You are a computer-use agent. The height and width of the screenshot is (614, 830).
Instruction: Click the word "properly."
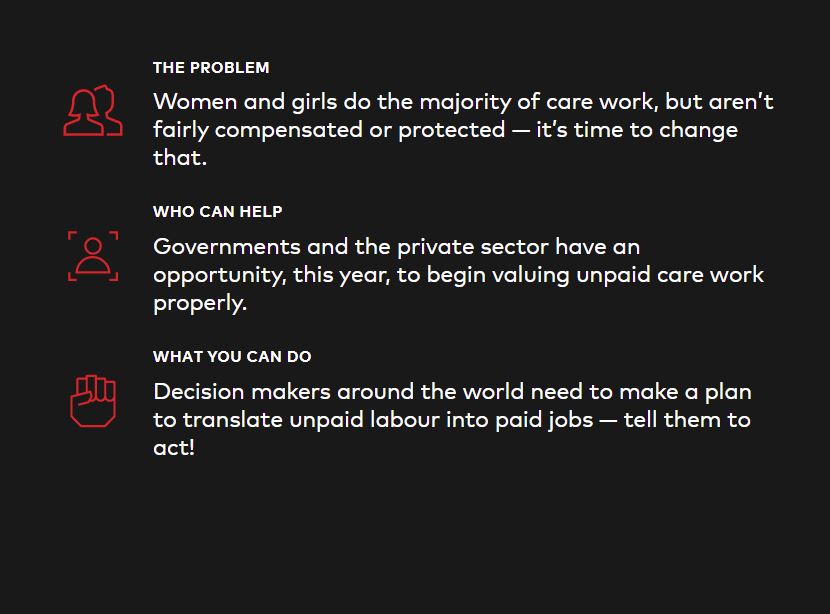pos(199,303)
